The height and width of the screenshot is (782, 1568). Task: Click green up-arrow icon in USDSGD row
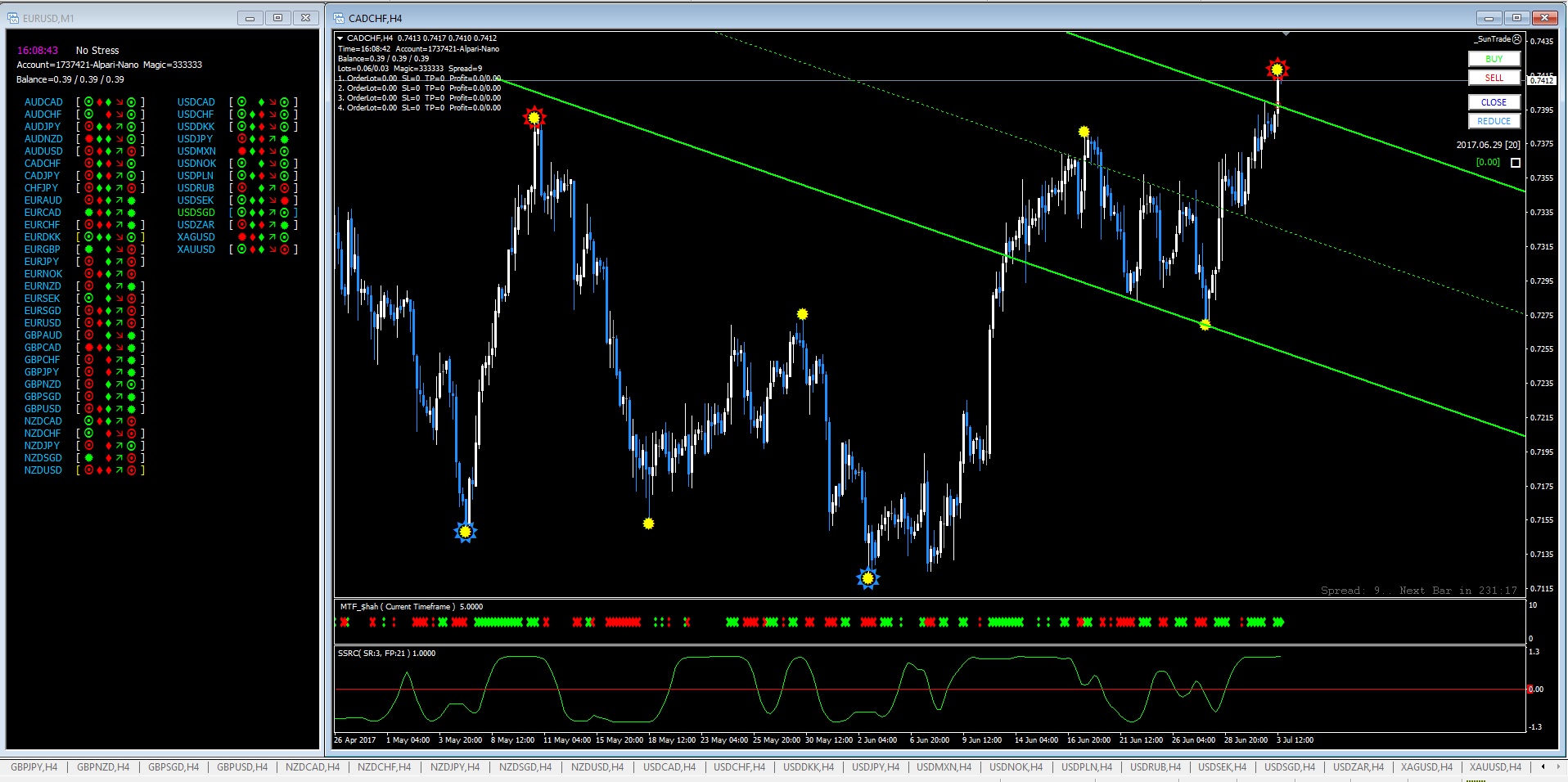click(273, 213)
